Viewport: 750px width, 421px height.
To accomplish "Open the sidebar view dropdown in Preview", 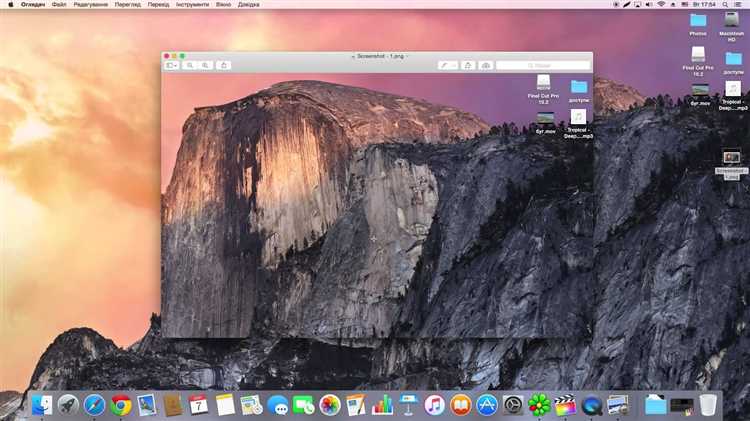I will pos(171,65).
